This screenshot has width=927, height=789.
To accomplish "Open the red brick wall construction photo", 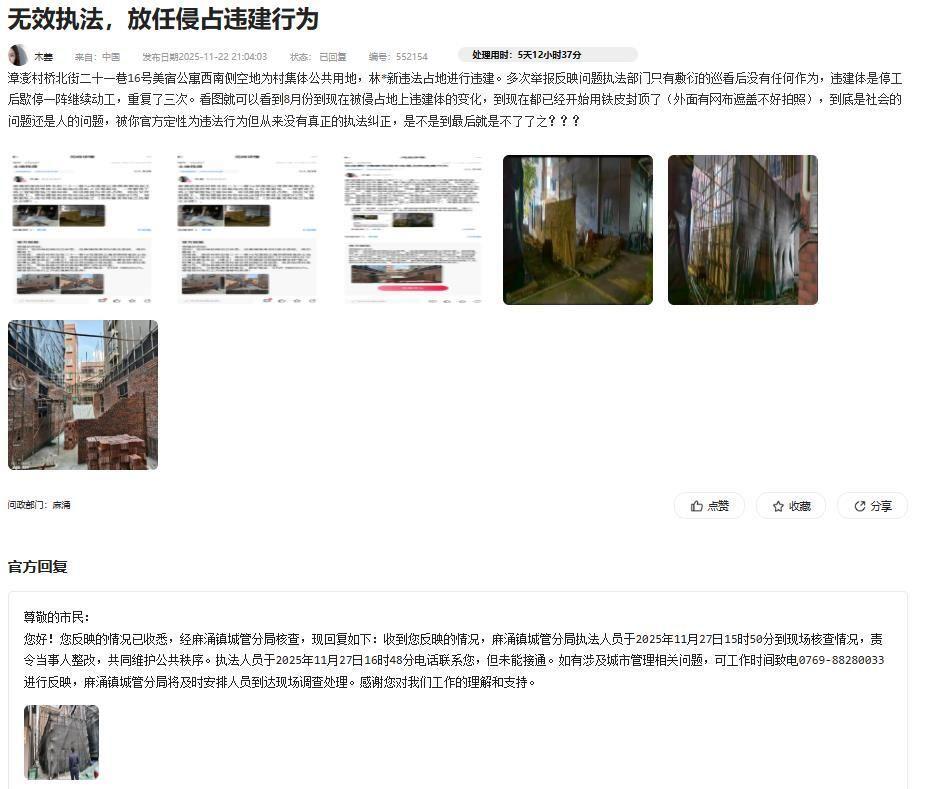I will [x=83, y=395].
